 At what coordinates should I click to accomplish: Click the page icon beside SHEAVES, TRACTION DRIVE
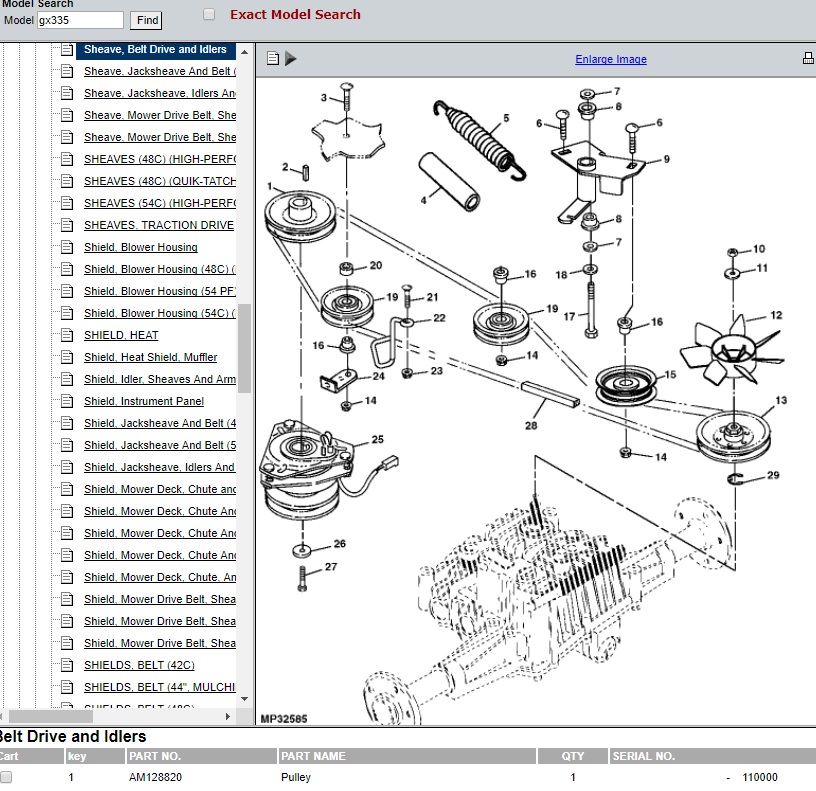(67, 225)
